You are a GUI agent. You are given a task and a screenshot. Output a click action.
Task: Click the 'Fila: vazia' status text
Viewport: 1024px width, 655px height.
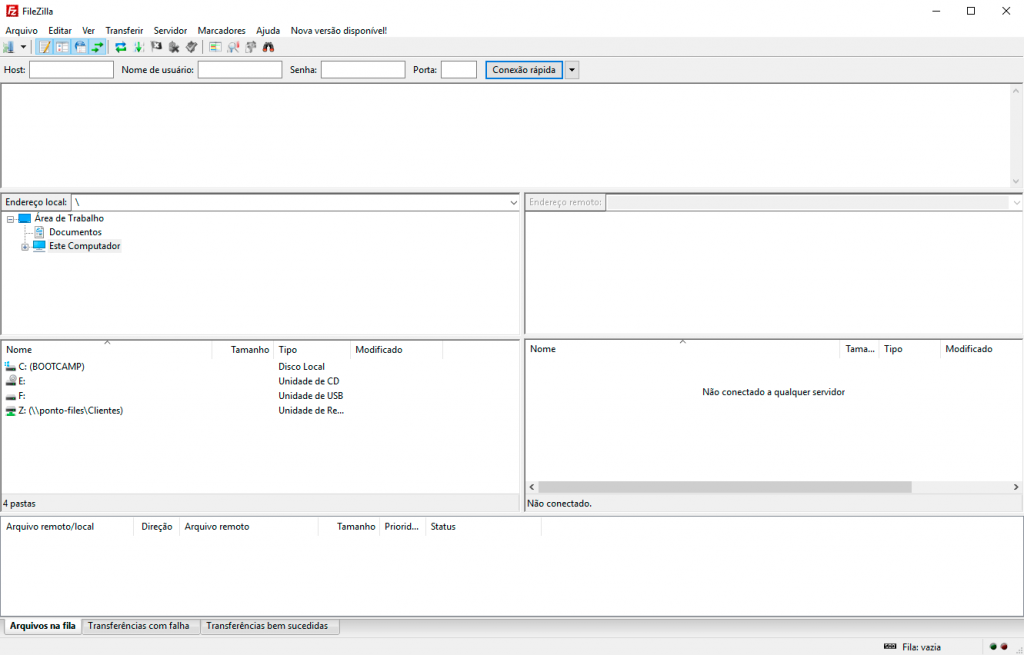pos(921,647)
